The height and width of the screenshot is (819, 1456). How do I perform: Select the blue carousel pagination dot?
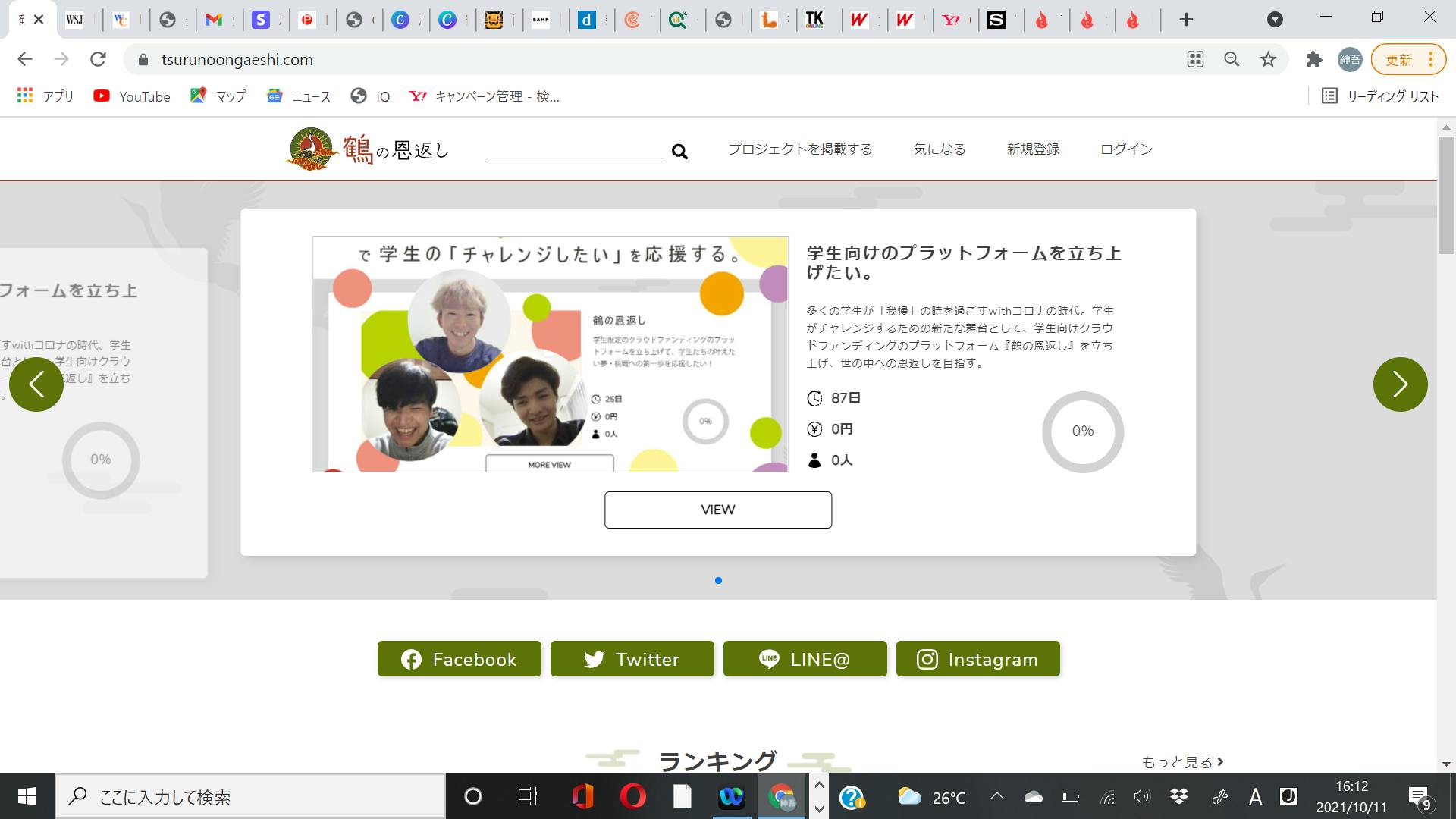point(718,581)
